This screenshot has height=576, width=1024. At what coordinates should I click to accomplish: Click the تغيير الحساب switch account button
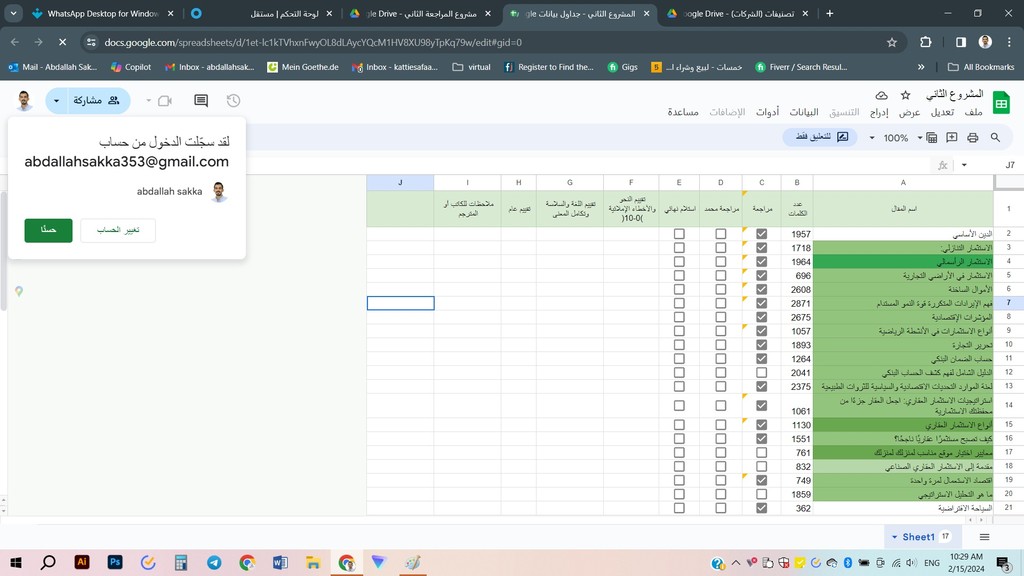point(118,230)
